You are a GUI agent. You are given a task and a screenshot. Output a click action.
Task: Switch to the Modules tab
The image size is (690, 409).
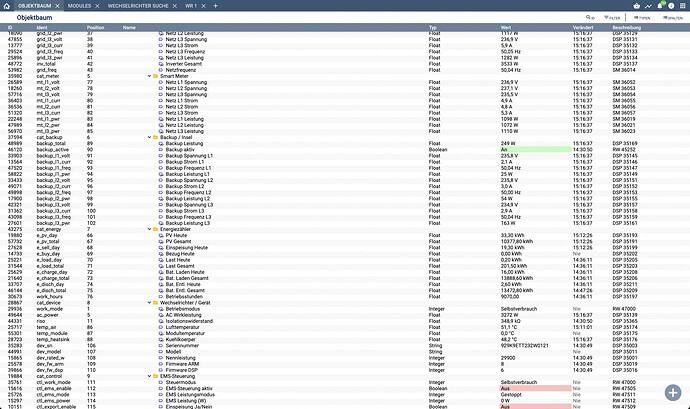pos(79,6)
